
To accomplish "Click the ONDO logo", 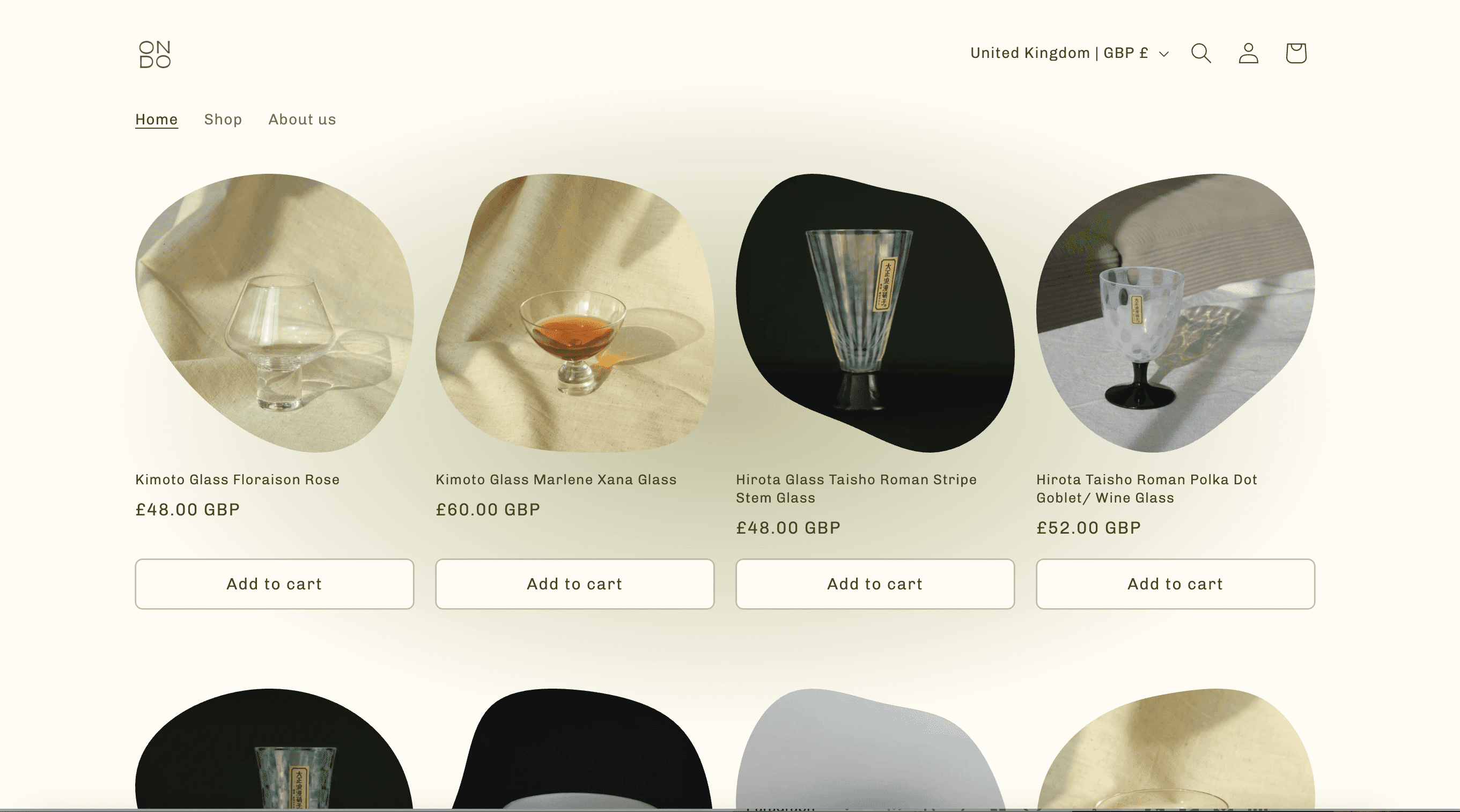I will (154, 54).
